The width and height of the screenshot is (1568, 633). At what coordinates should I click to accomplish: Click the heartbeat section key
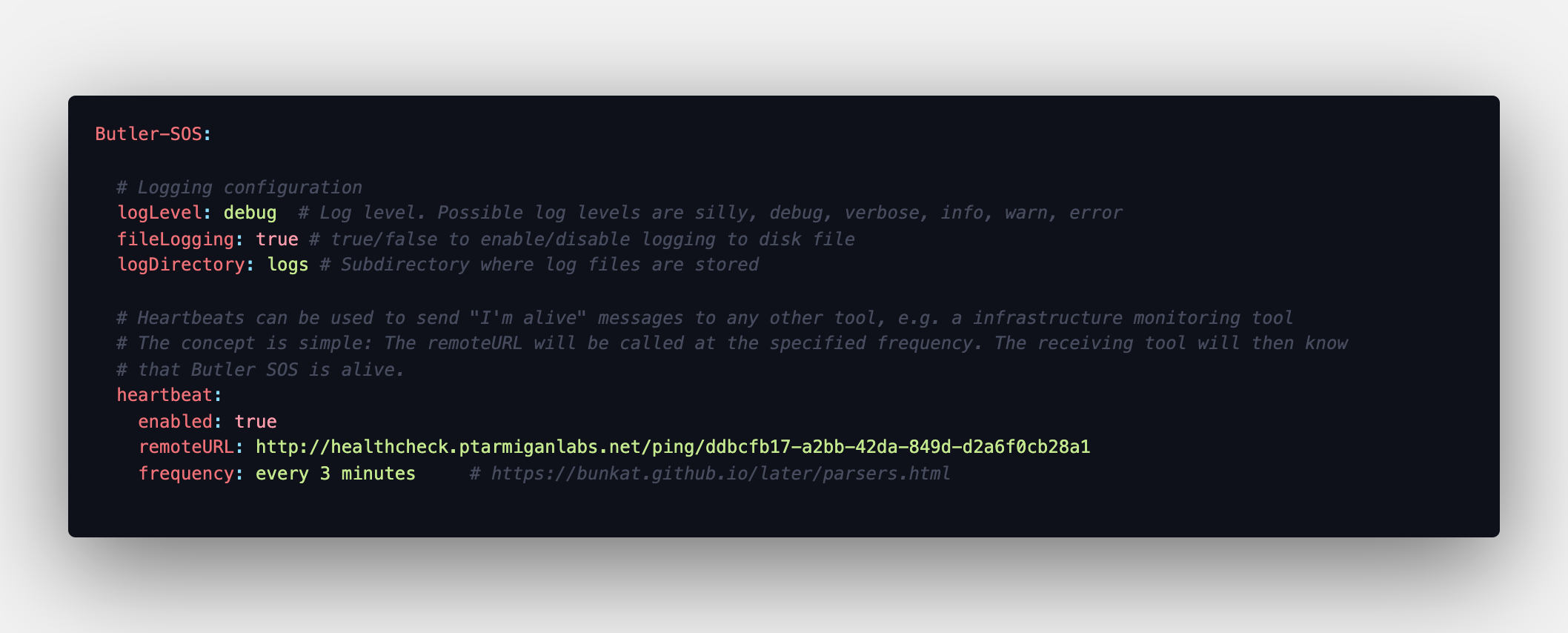tap(165, 395)
